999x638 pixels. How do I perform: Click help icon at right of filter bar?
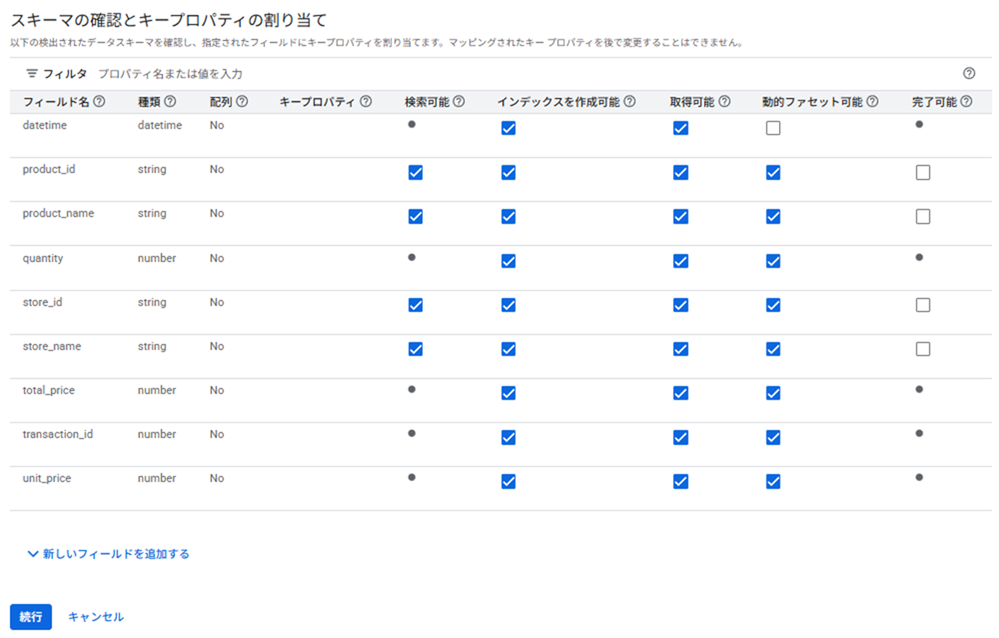[969, 73]
